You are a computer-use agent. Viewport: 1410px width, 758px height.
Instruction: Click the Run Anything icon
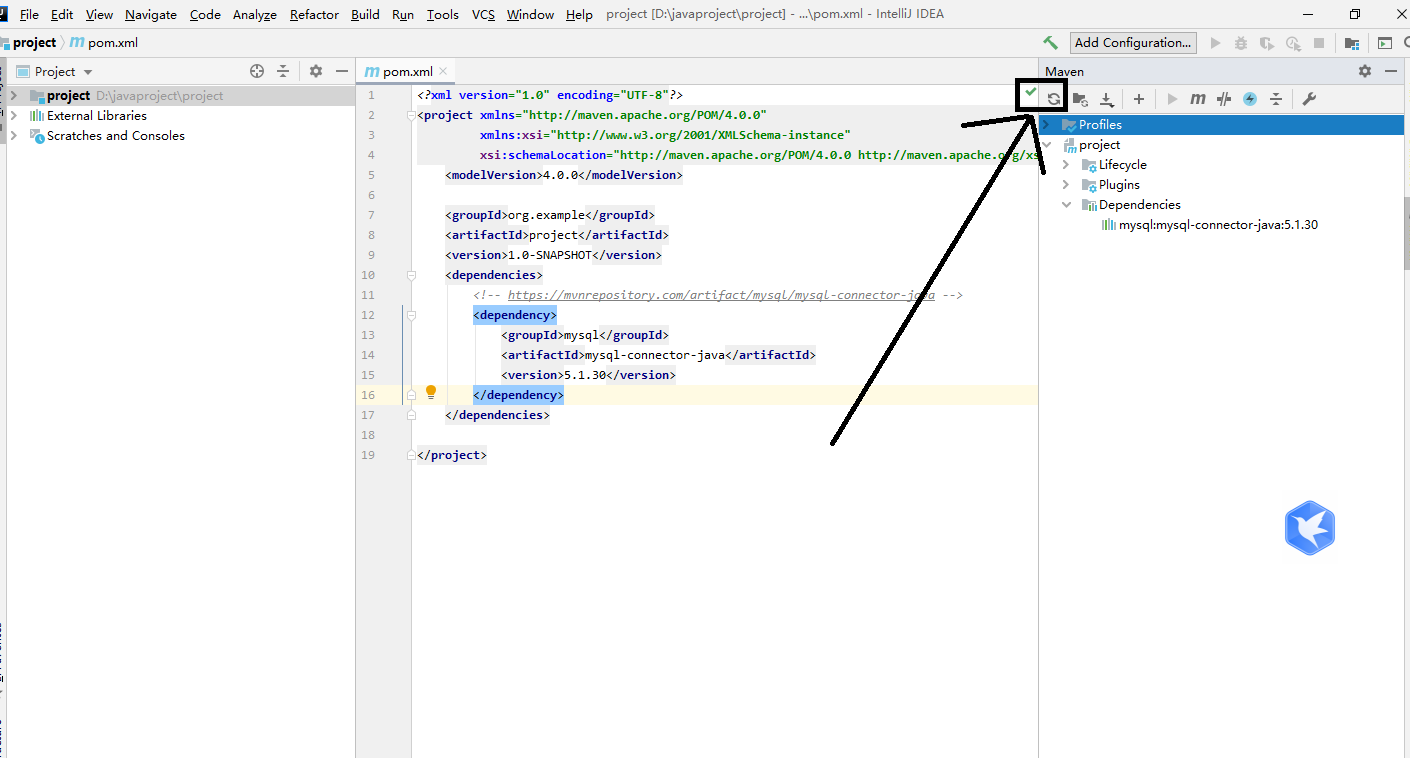pyautogui.click(x=1385, y=43)
